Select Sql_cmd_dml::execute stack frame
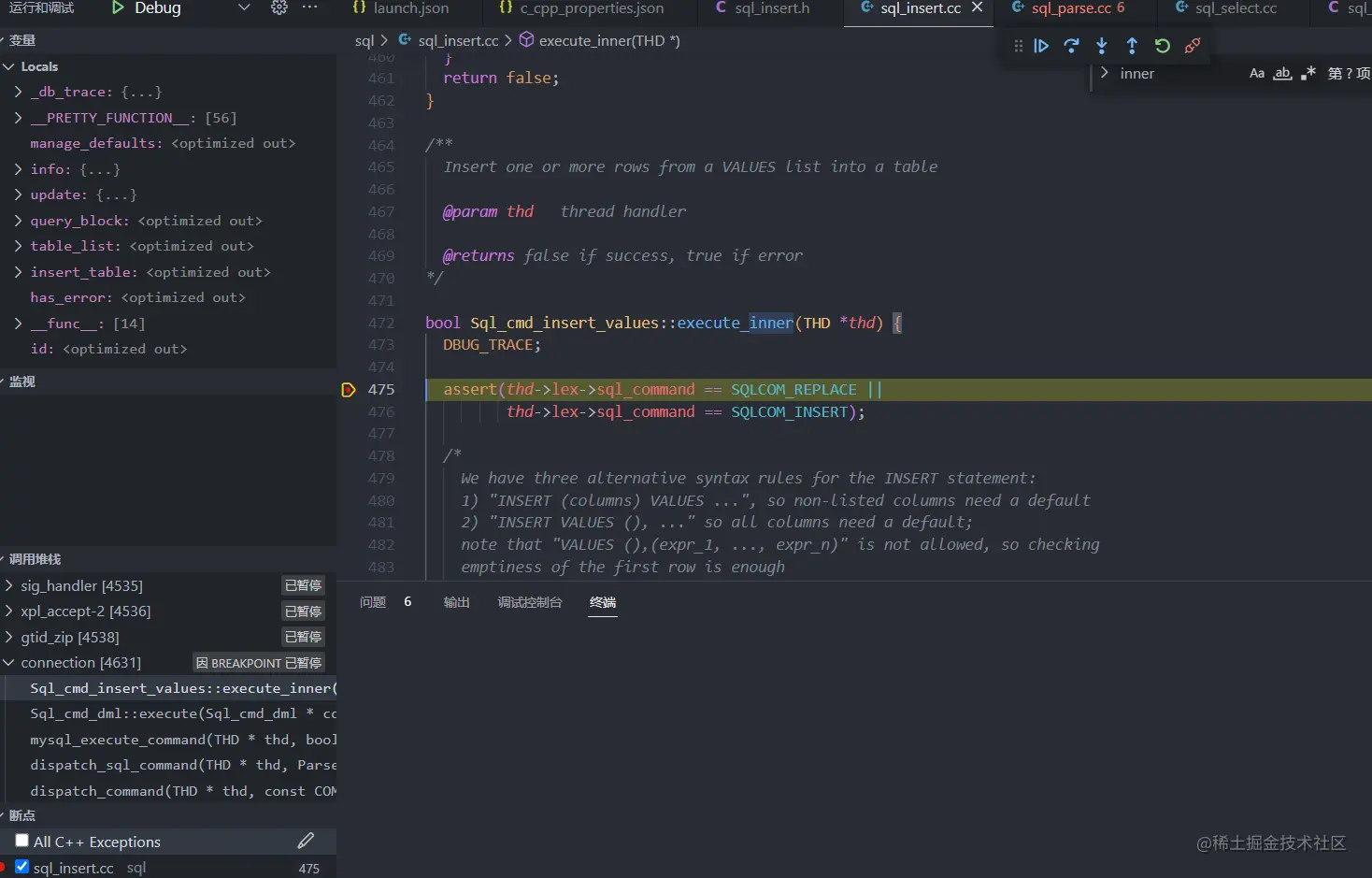 tap(170, 714)
